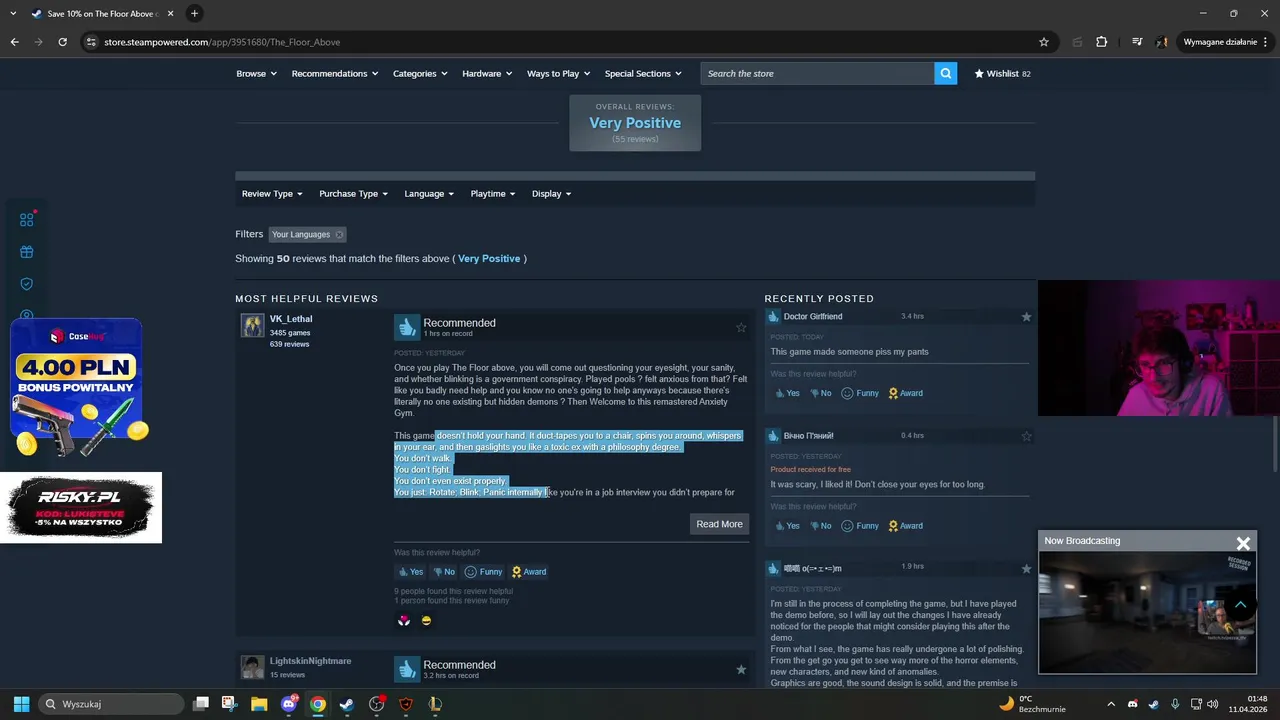The width and height of the screenshot is (1280, 720).
Task: Click the Very Positive filter summary link
Action: [x=489, y=258]
